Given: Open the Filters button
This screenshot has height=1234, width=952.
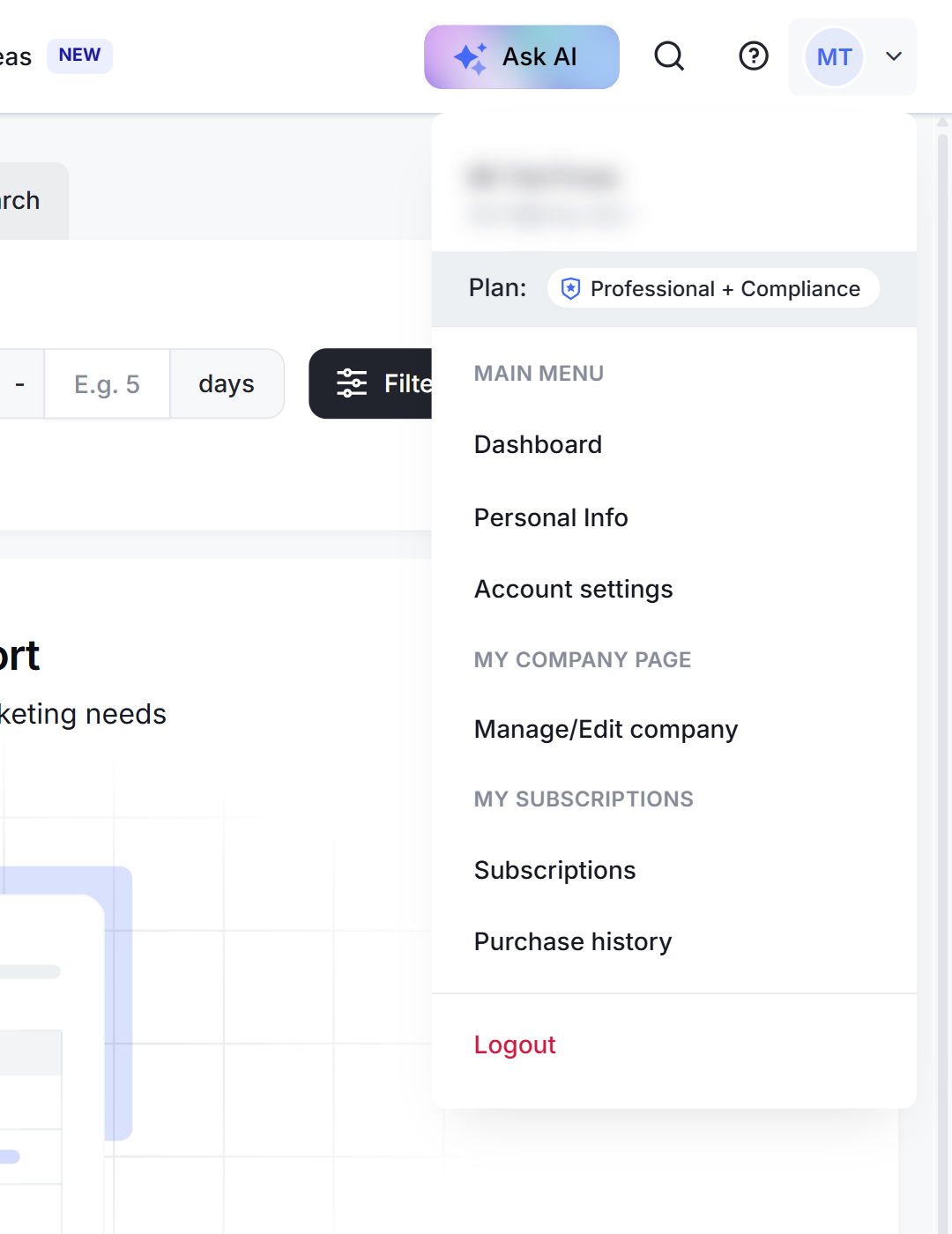Looking at the screenshot, I should (x=371, y=383).
